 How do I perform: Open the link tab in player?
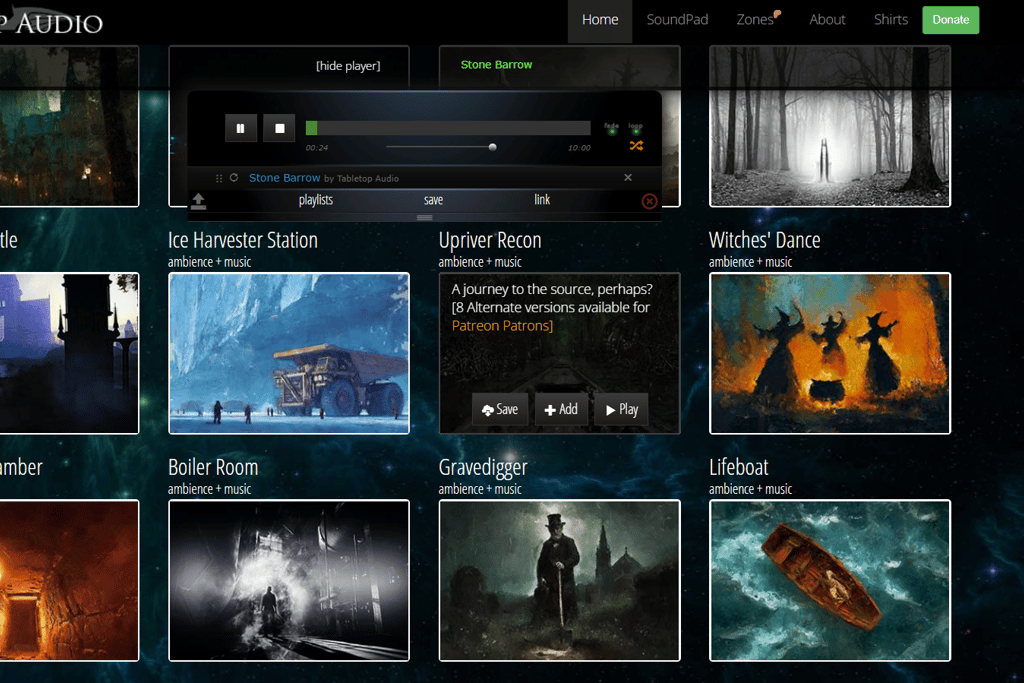(x=542, y=200)
